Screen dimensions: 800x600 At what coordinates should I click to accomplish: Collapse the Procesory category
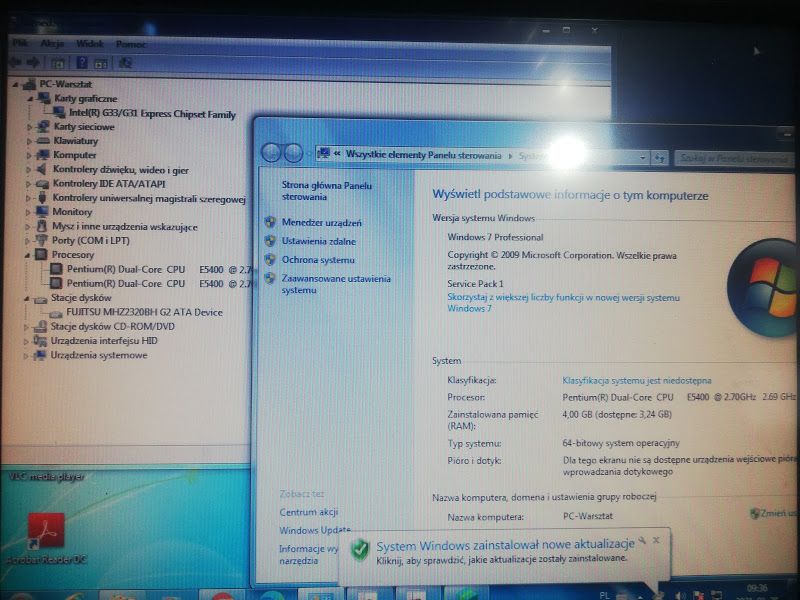coord(27,255)
